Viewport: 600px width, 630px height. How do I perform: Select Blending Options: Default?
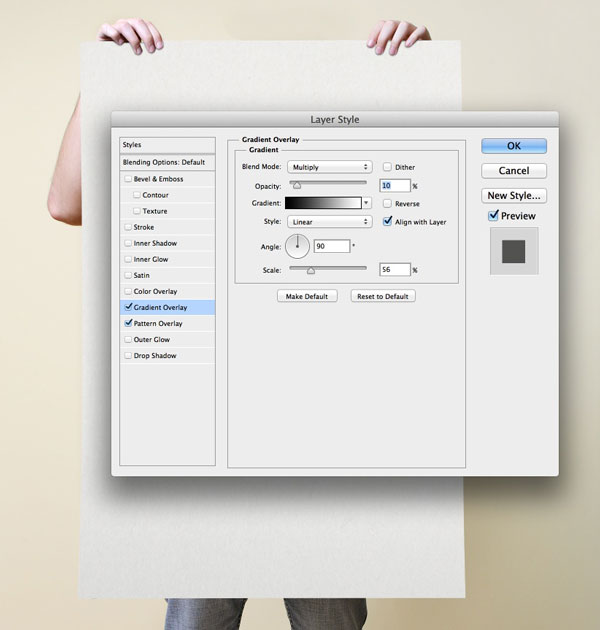(167, 162)
